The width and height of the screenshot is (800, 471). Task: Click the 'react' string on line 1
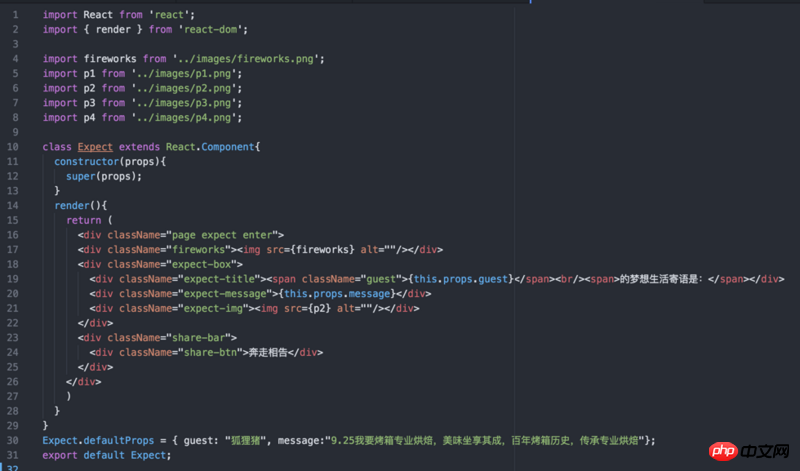[x=169, y=15]
